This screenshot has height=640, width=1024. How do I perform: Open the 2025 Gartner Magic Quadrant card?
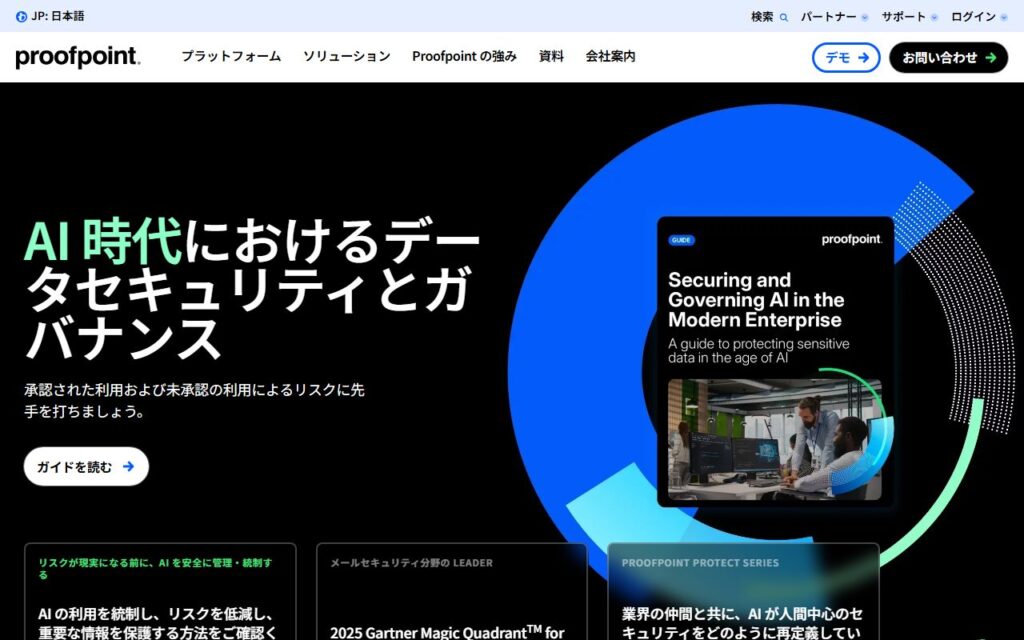(x=452, y=592)
